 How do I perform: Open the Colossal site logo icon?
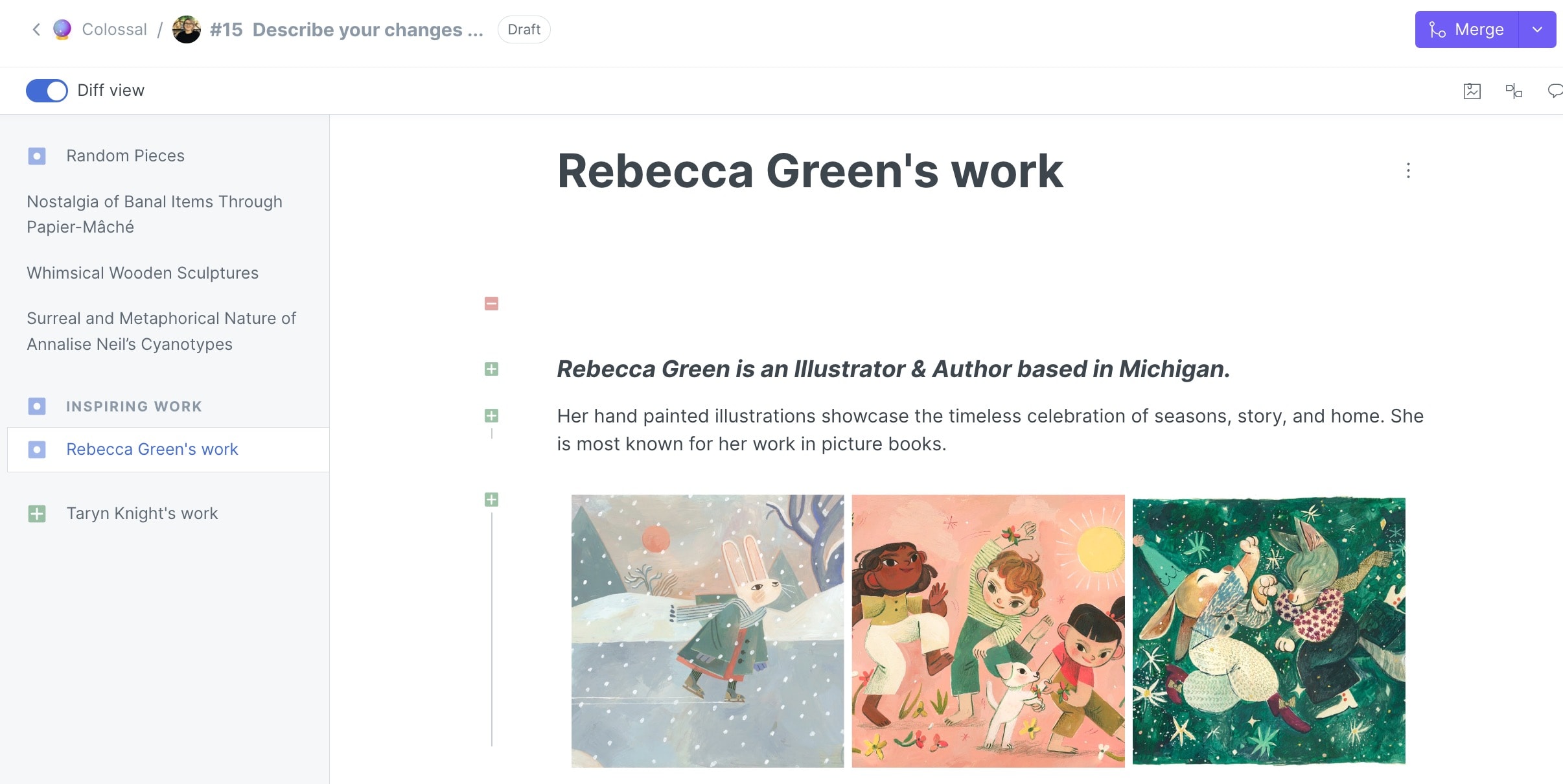pos(62,29)
